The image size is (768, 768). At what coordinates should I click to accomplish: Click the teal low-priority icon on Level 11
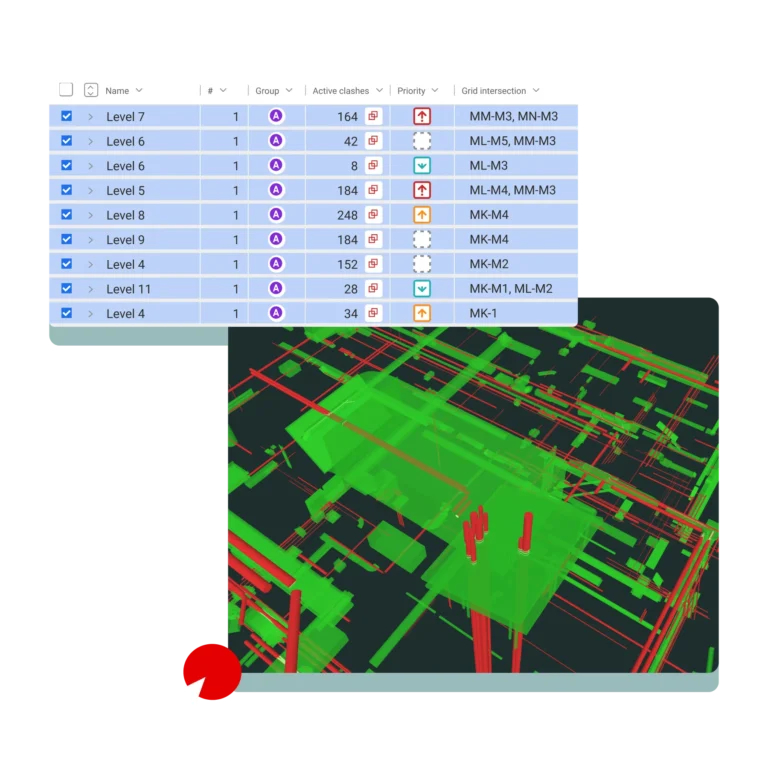pyautogui.click(x=422, y=289)
